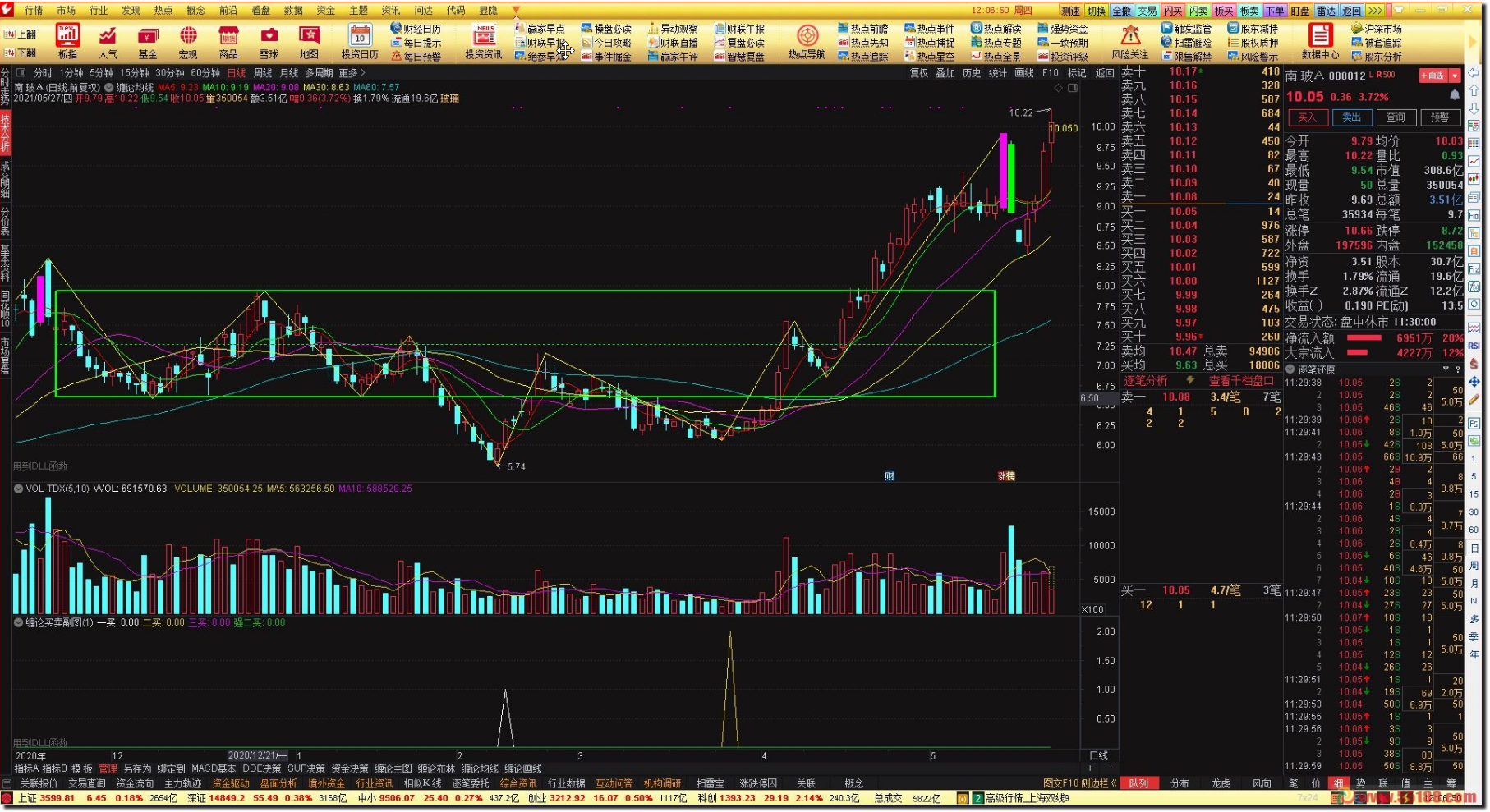The height and width of the screenshot is (812, 1490).
Task: Open 逐笔还原 filter dropdown arrow
Action: click(x=1447, y=369)
